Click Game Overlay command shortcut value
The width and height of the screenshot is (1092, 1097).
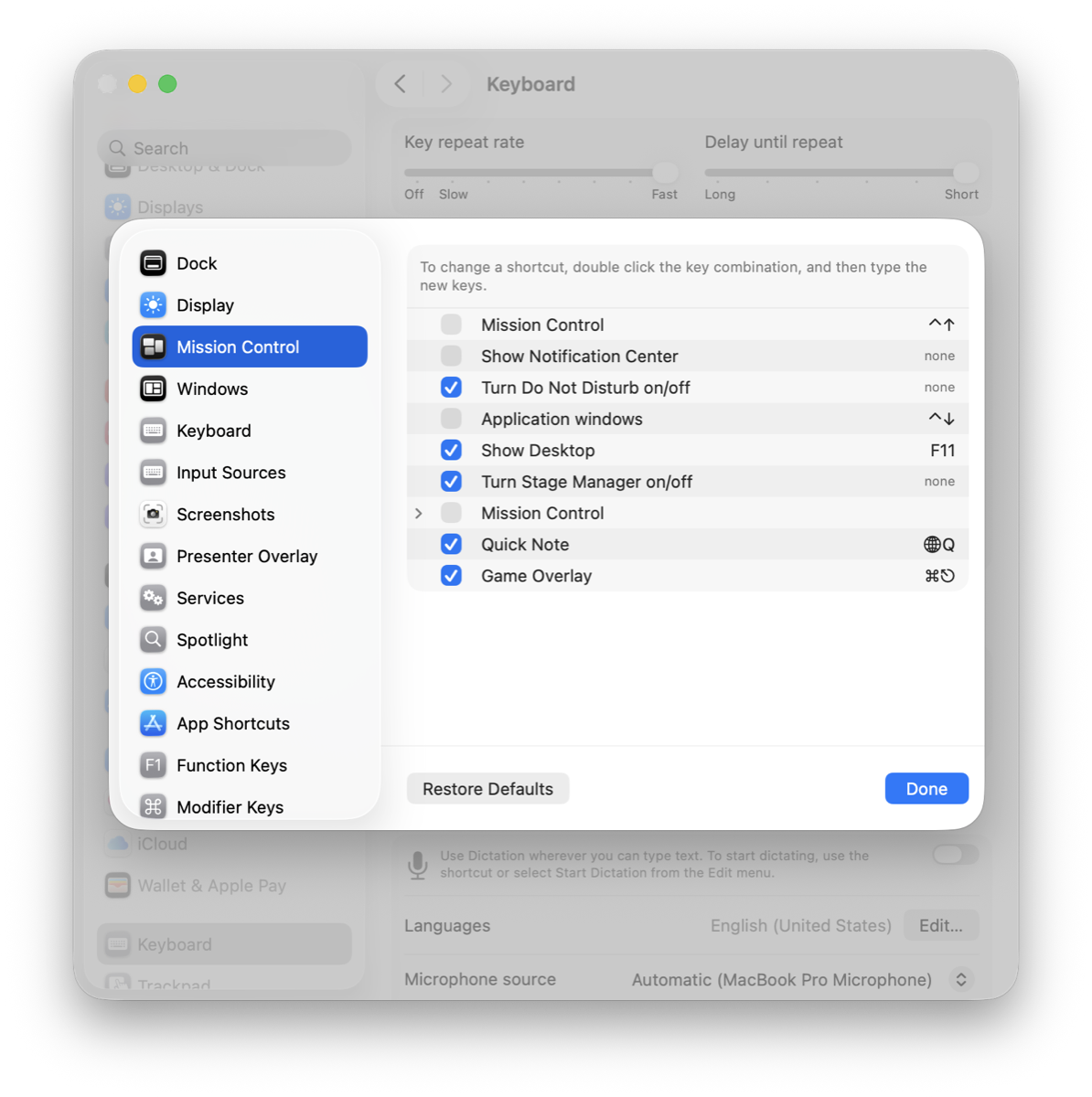click(940, 576)
